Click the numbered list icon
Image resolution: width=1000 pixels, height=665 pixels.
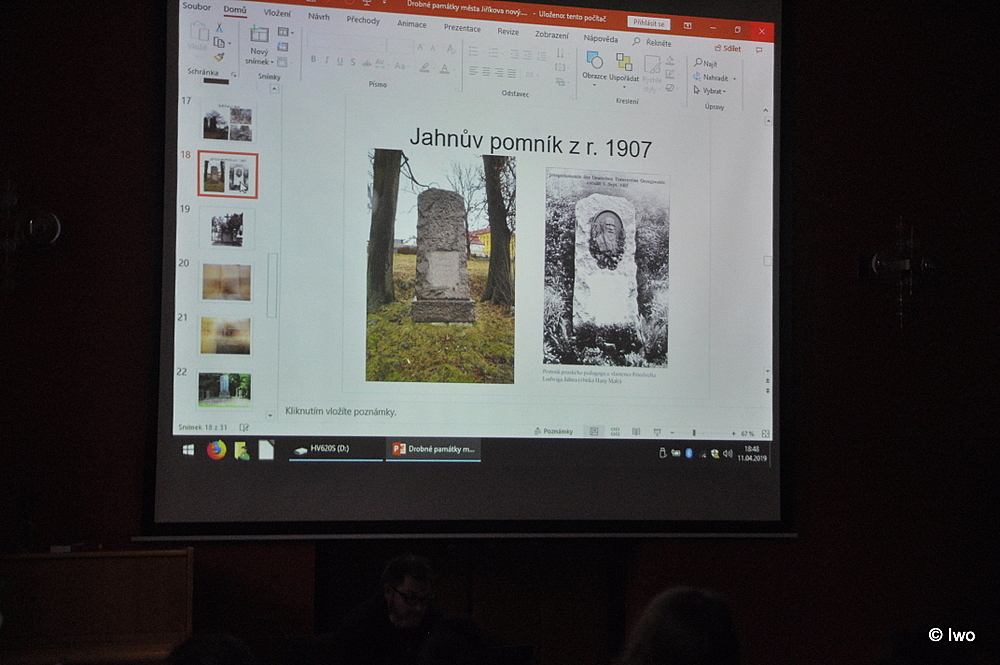coord(493,52)
